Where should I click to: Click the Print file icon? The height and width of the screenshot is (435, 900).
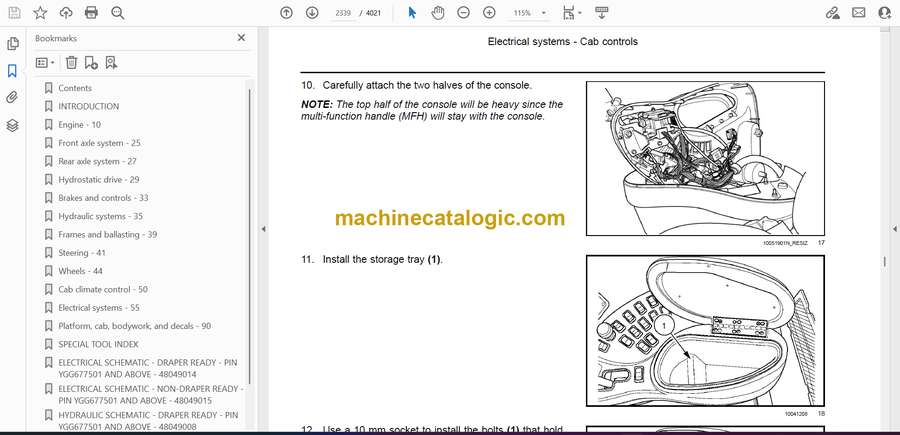91,13
